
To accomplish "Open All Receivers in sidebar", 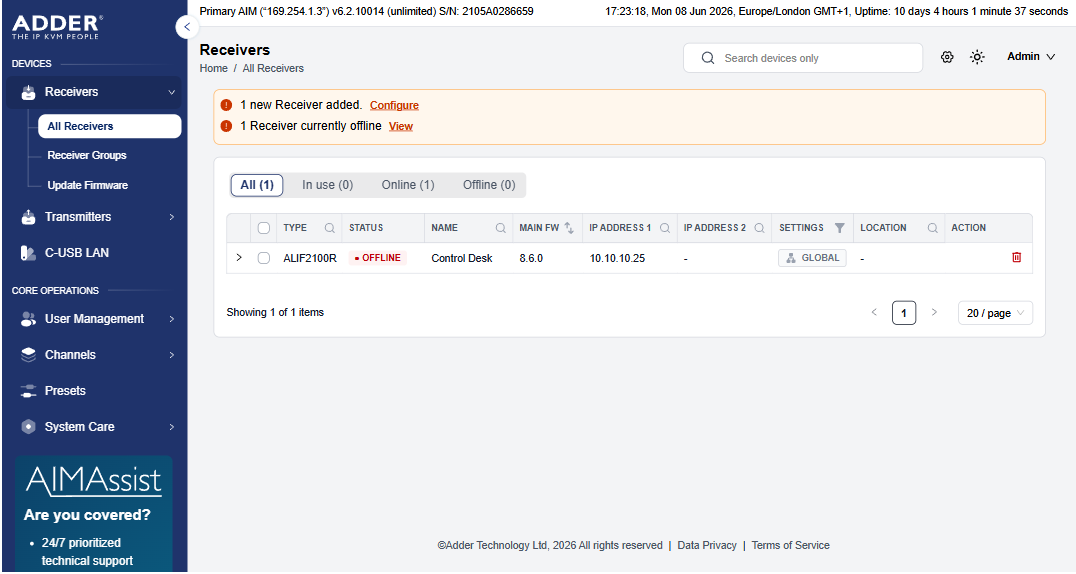I will (110, 126).
